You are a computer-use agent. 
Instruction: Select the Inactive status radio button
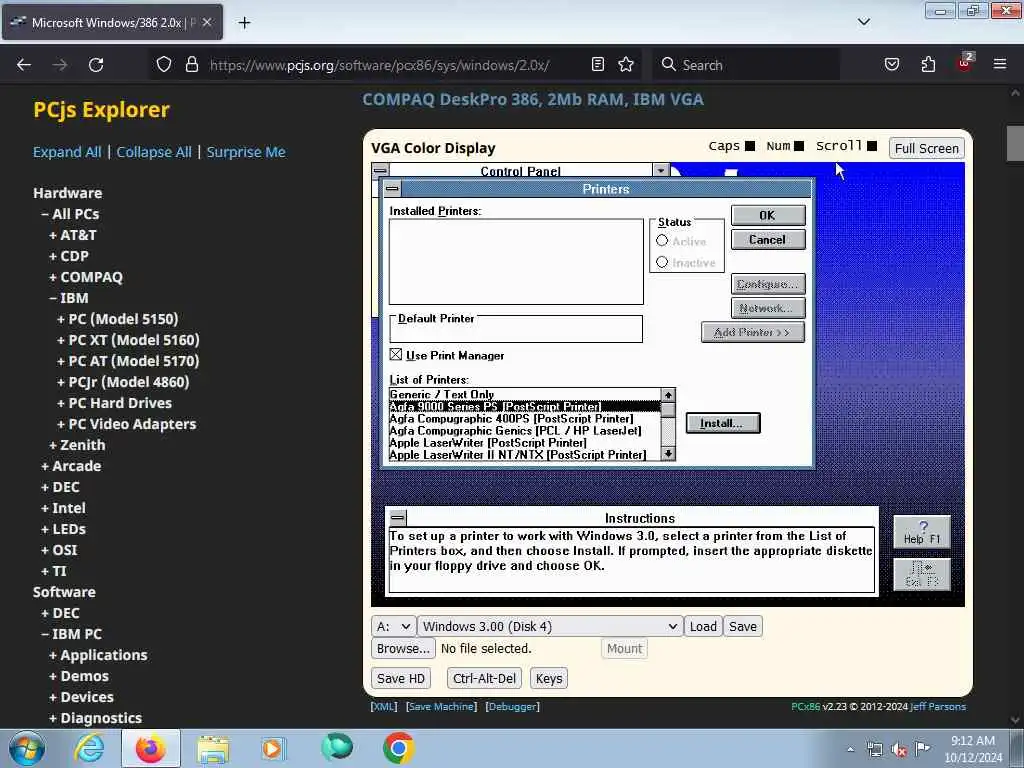[662, 263]
